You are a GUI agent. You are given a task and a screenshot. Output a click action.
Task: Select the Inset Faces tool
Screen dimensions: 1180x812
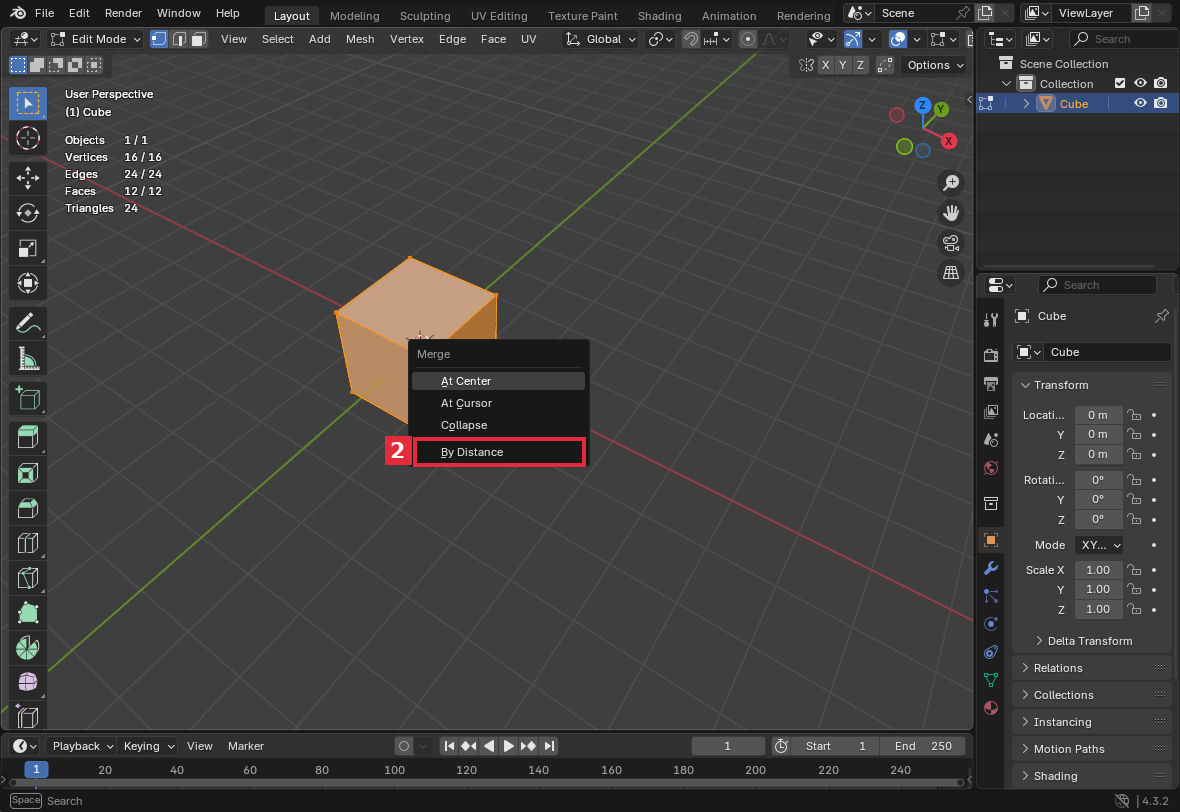28,473
